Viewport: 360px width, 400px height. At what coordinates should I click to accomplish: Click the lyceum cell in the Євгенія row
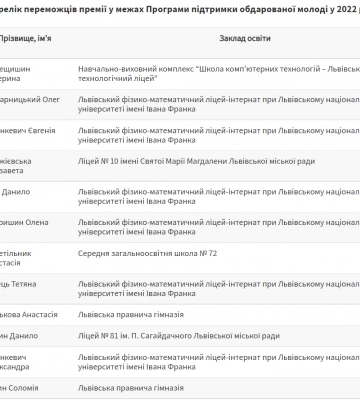pyautogui.click(x=219, y=135)
